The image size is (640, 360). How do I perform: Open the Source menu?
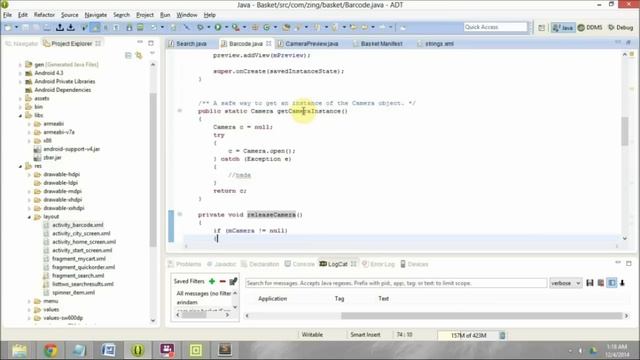[69, 15]
